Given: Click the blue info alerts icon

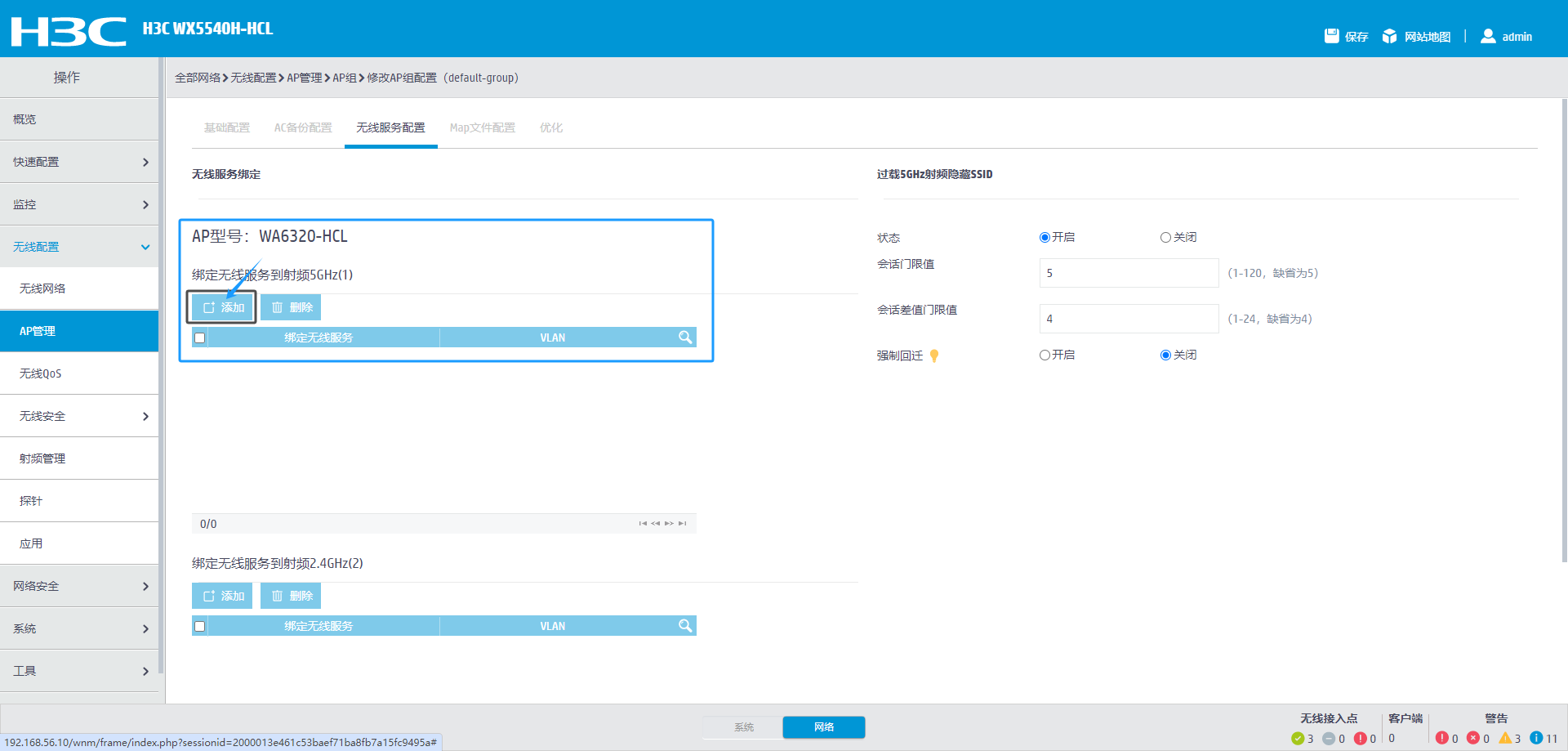Looking at the screenshot, I should coord(1536,738).
